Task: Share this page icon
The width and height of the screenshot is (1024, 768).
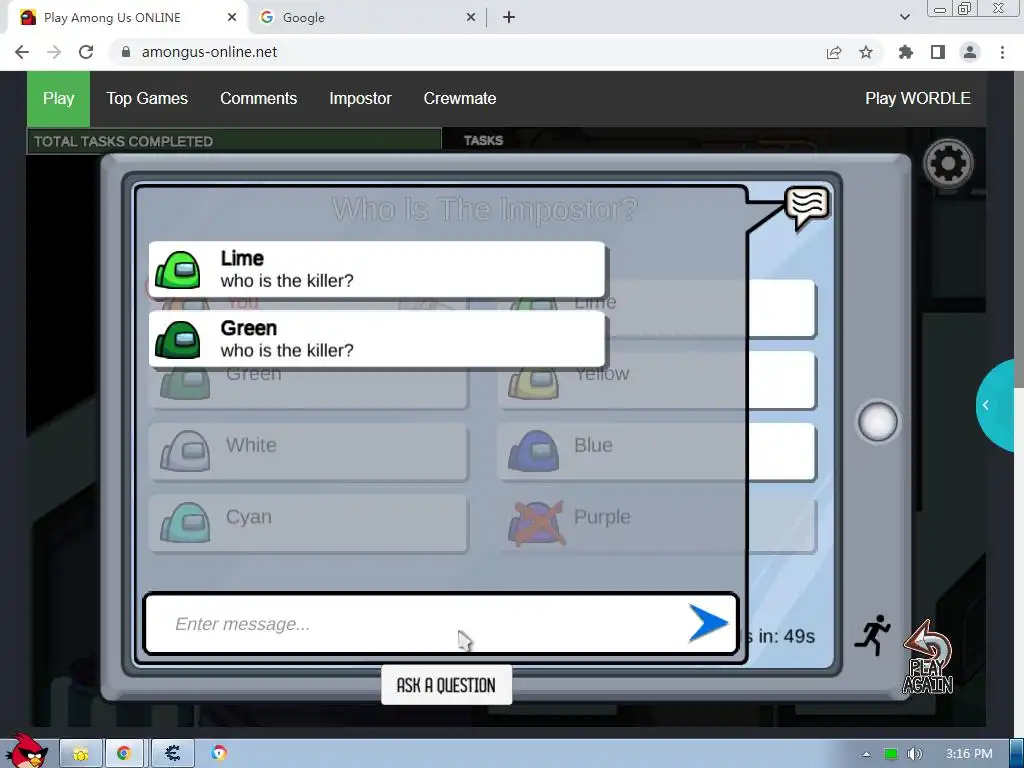Action: [x=834, y=52]
